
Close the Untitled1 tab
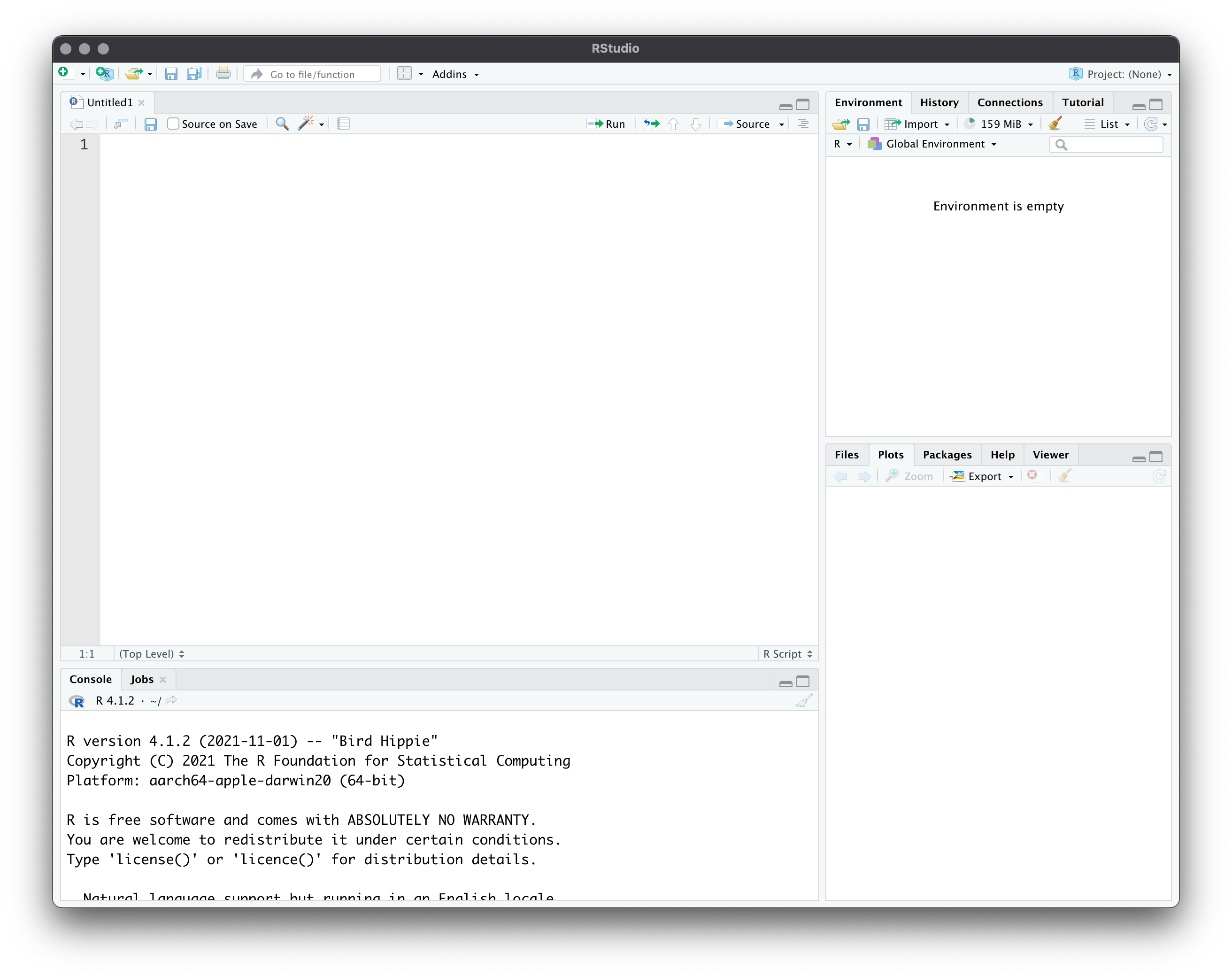coord(141,103)
